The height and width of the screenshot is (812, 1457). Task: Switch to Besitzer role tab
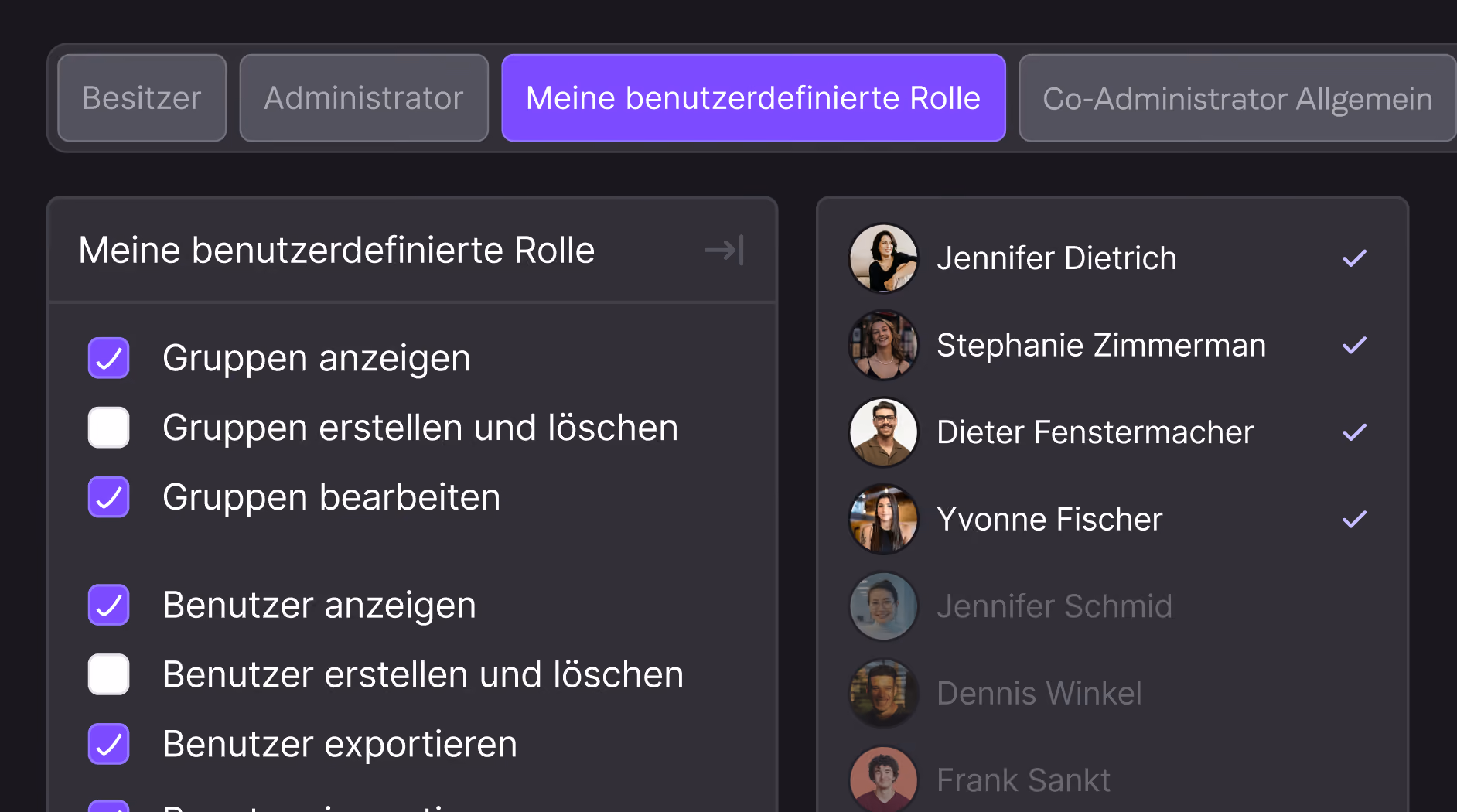(142, 98)
